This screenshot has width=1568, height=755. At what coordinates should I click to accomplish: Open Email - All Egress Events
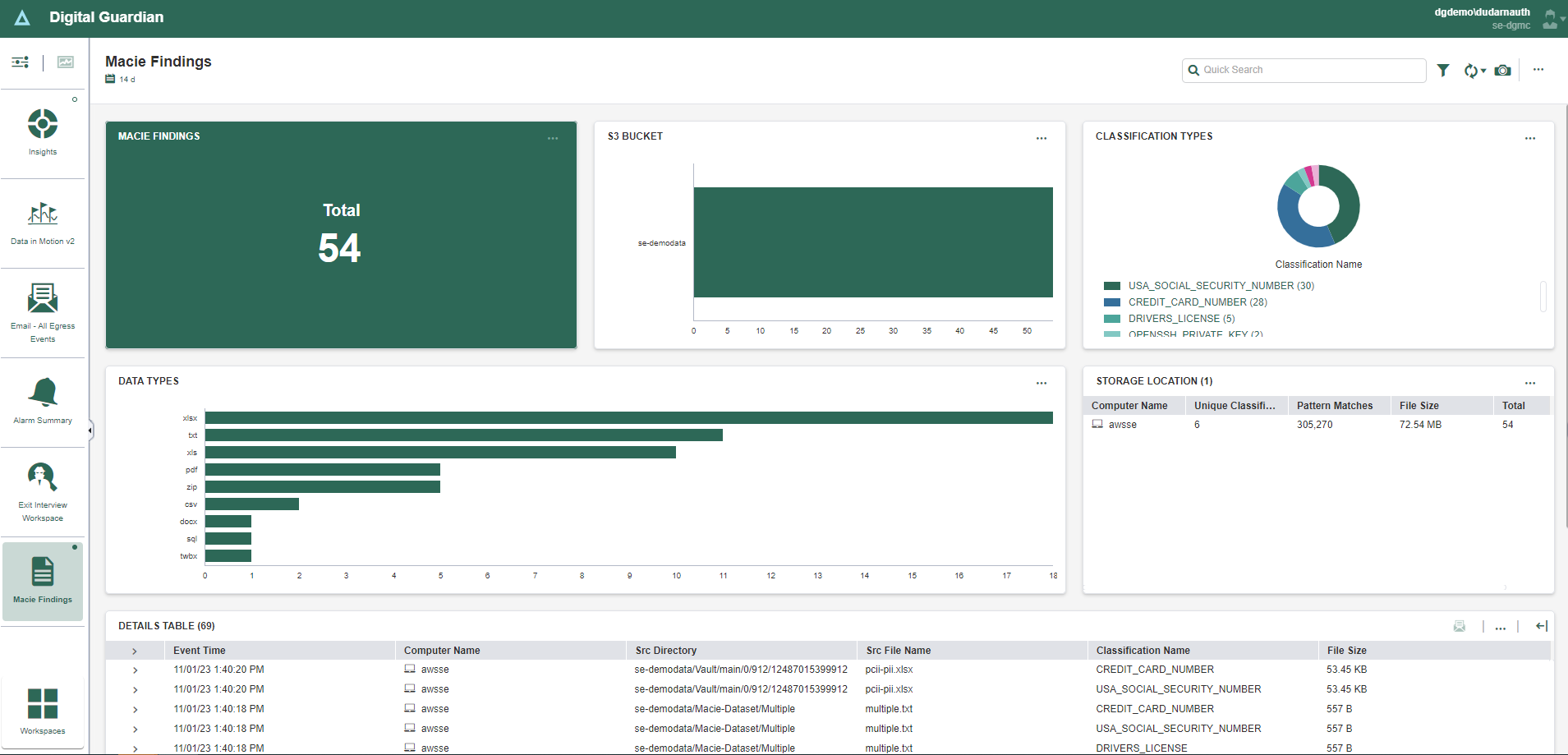(x=43, y=299)
